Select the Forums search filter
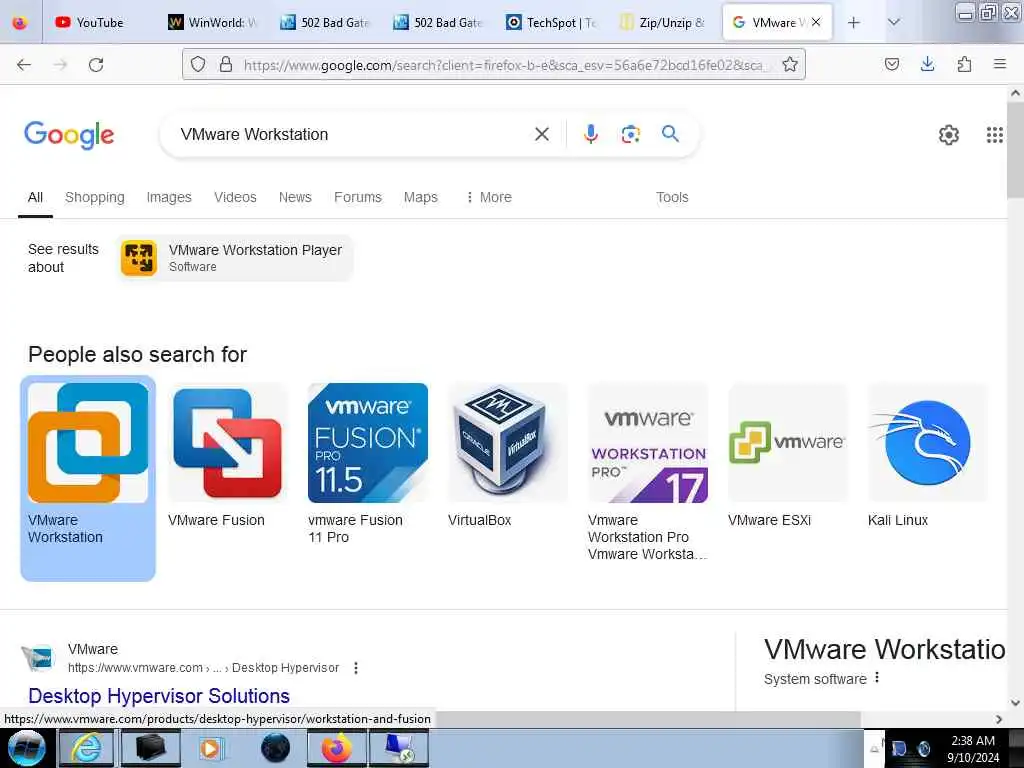 pos(358,197)
